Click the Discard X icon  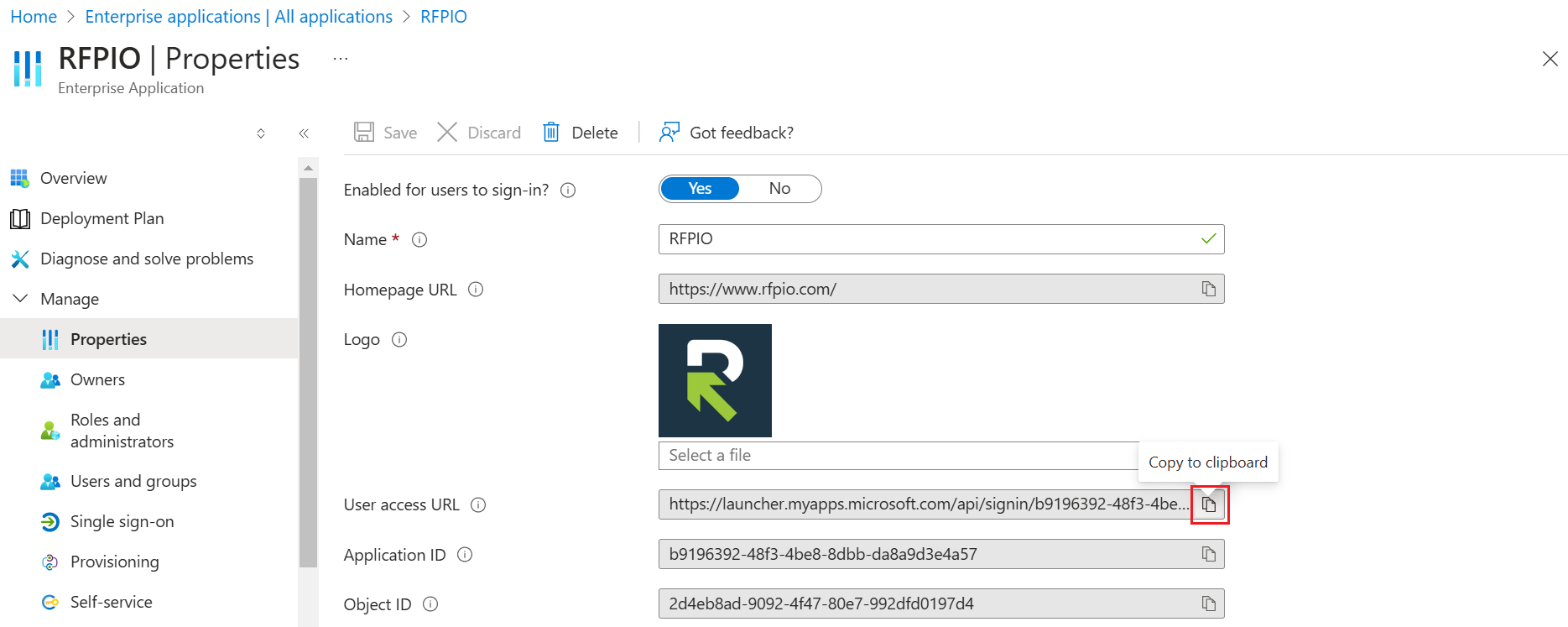point(447,133)
